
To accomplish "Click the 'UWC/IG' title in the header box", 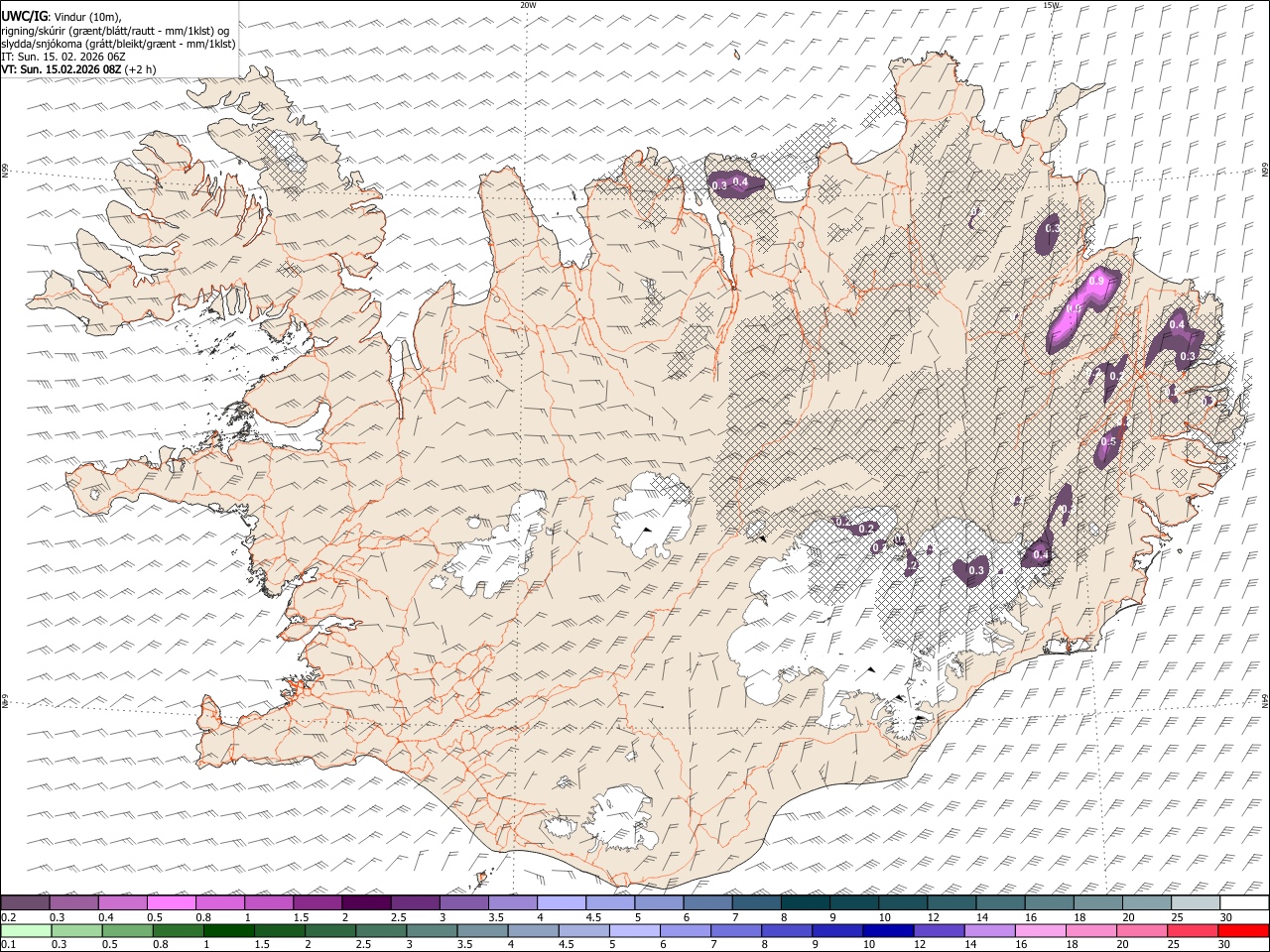I will tap(24, 17).
